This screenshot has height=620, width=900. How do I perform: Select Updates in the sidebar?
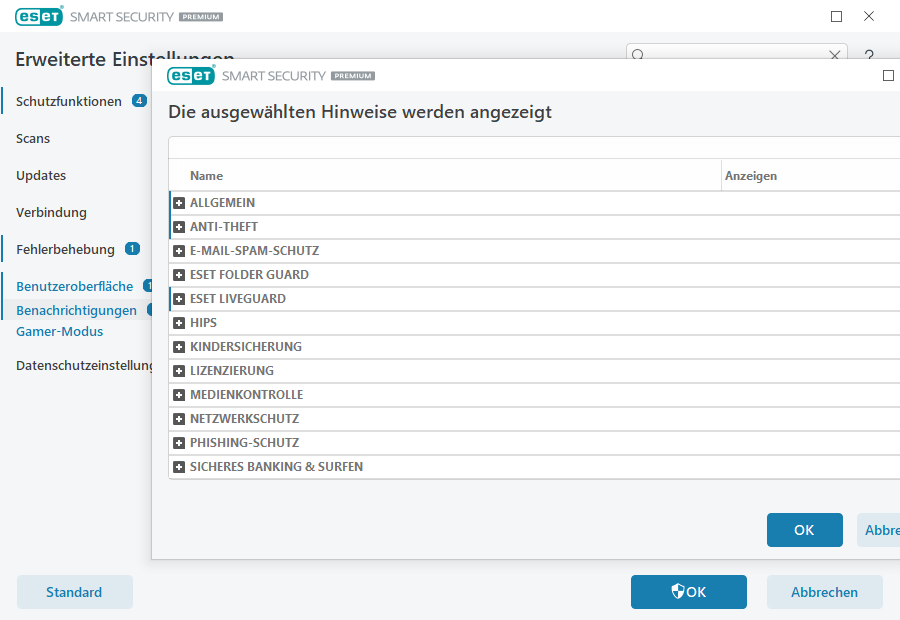(41, 175)
